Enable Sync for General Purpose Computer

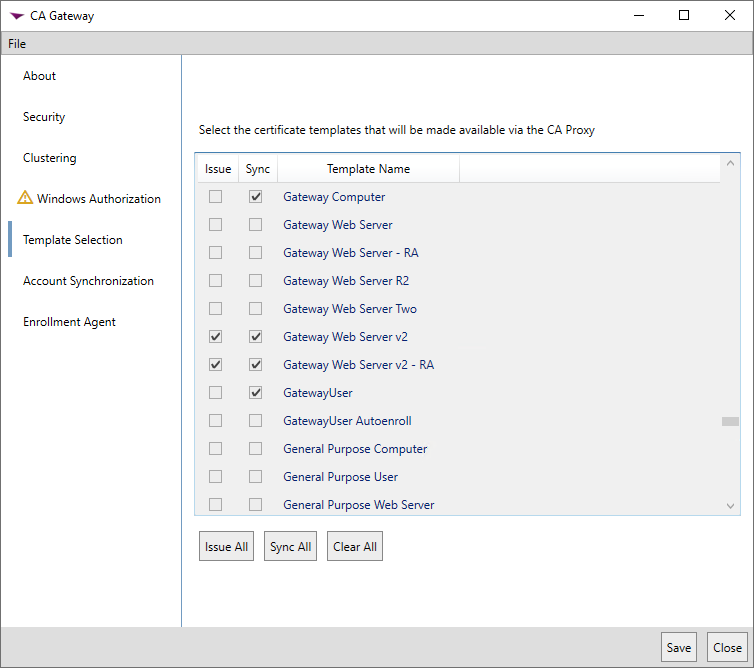tap(256, 449)
